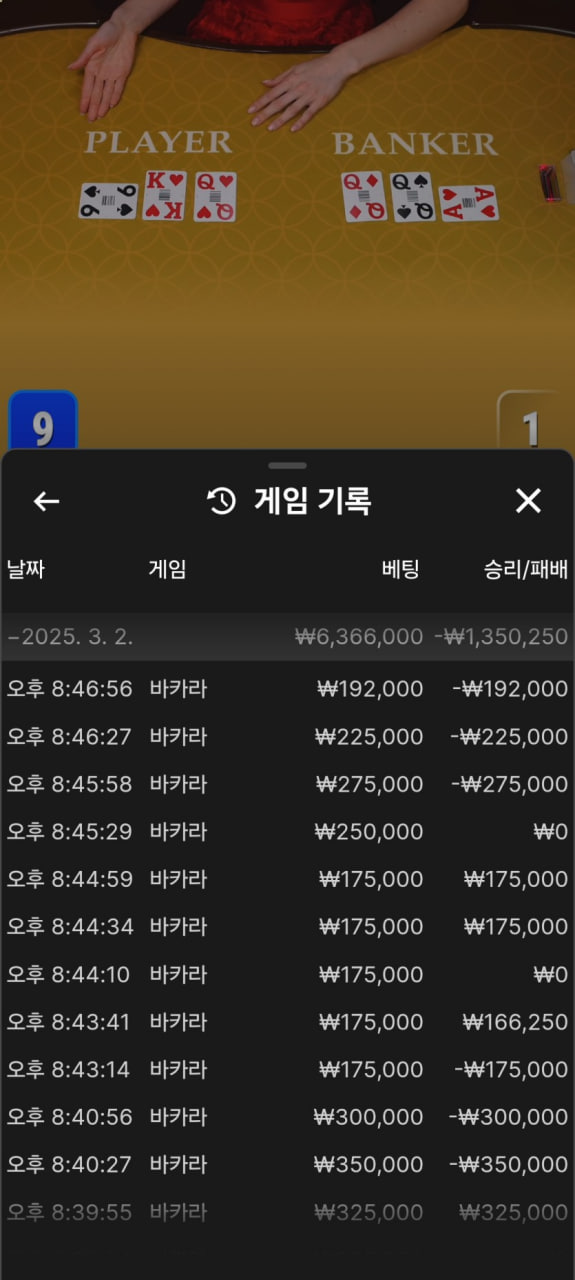Viewport: 575px width, 1280px height.
Task: Click the ₩350,000 bet amount
Action: tap(368, 1164)
